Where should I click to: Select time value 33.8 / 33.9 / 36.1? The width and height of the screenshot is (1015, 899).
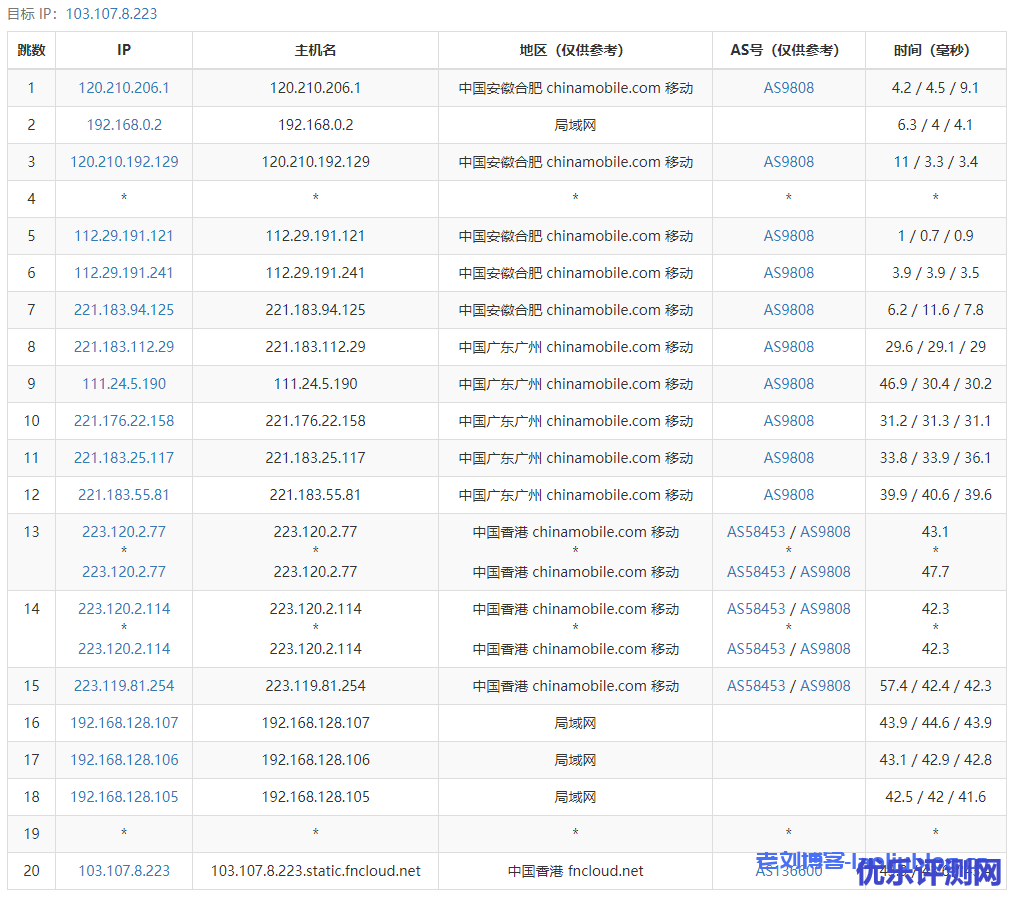[935, 458]
